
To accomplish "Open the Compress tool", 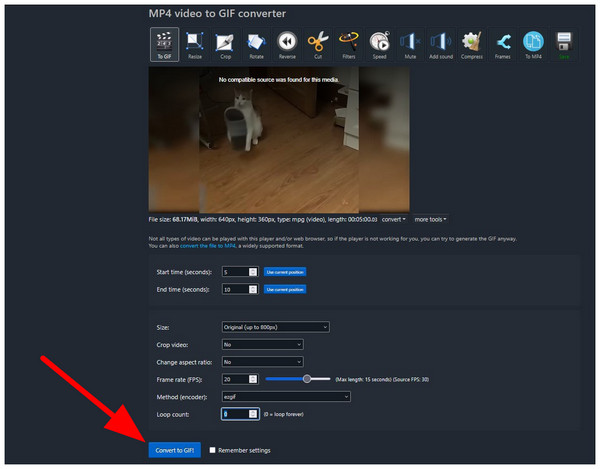I will 472,44.
